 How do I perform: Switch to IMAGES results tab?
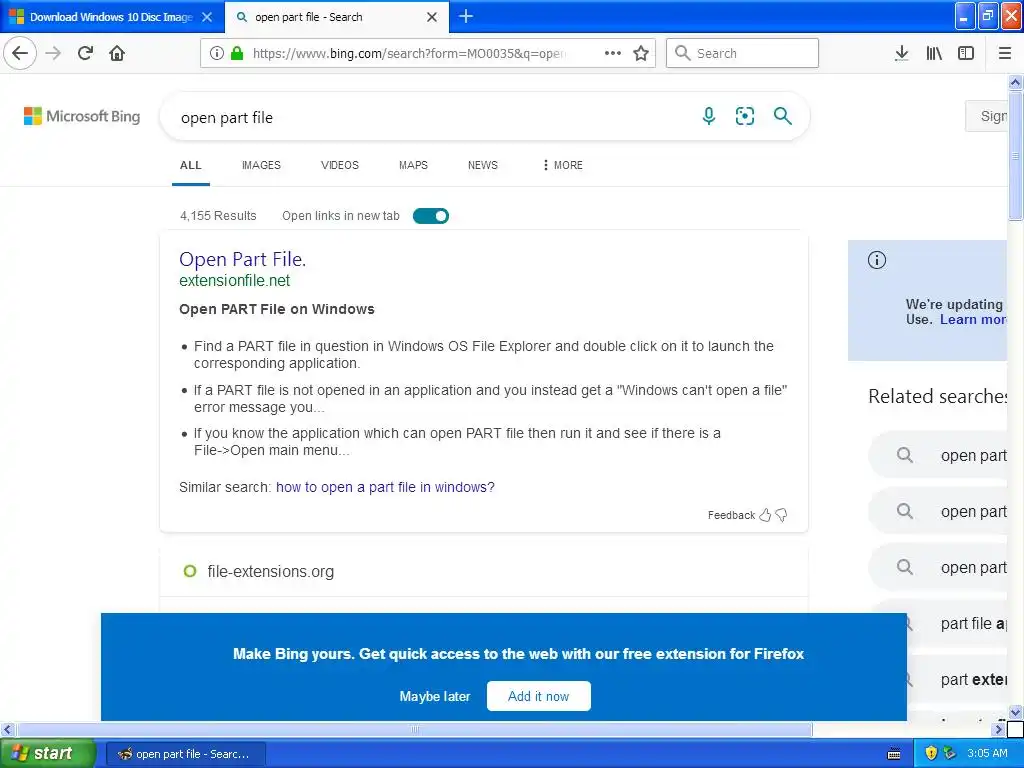261,165
